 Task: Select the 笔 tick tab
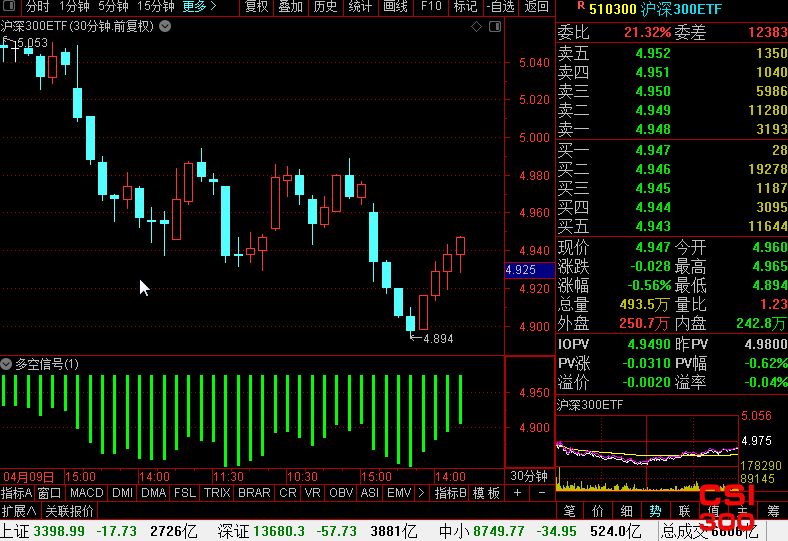click(569, 511)
